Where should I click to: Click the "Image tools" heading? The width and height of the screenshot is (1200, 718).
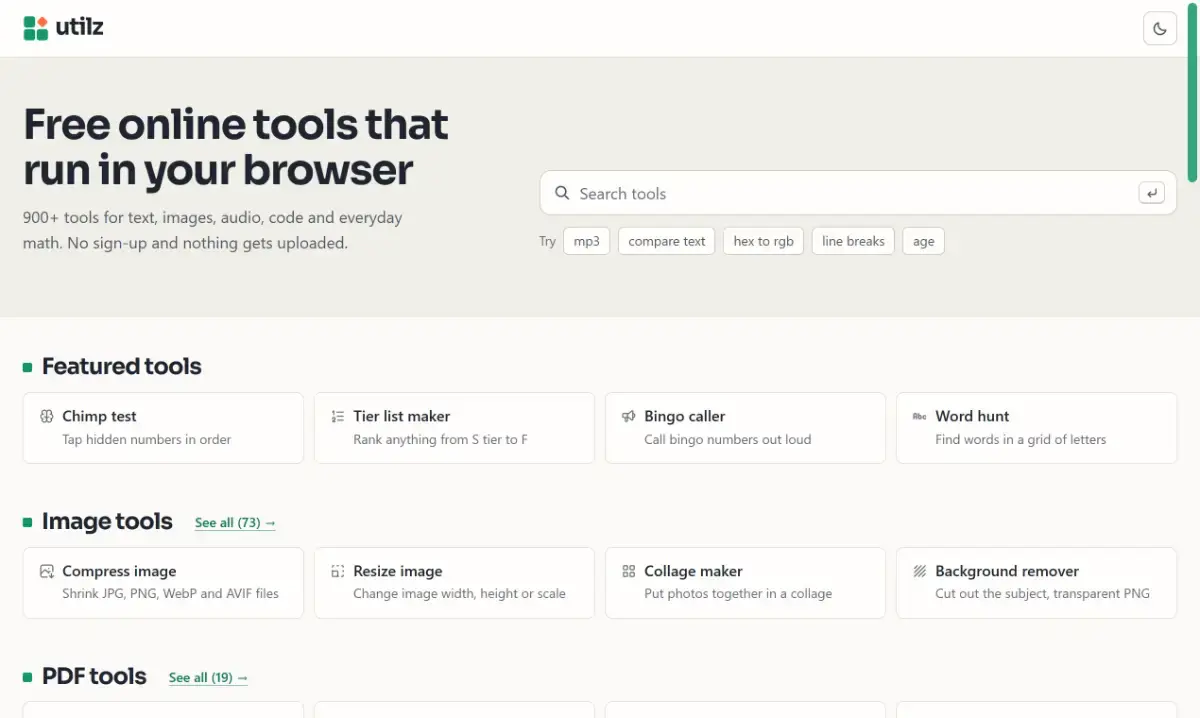click(107, 522)
